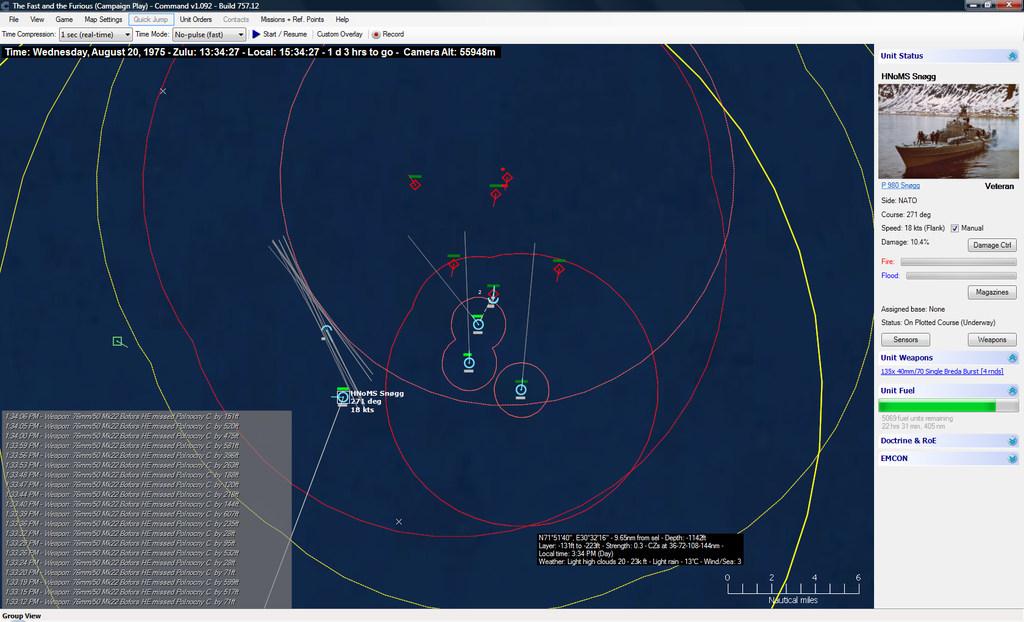Toggle the Manual speed checkbox
This screenshot has width=1024, height=622.
pyautogui.click(x=954, y=228)
